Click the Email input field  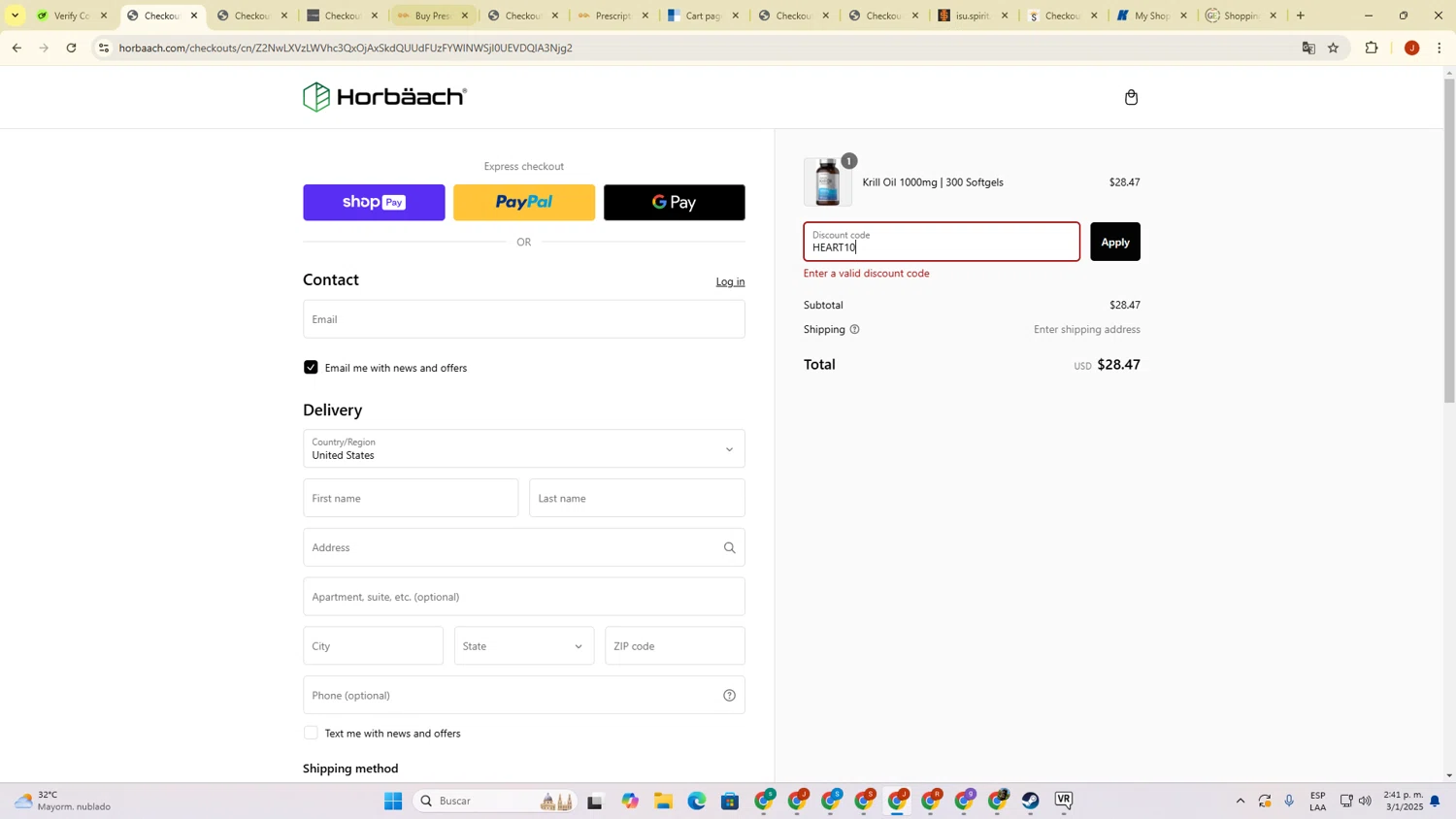(x=524, y=319)
